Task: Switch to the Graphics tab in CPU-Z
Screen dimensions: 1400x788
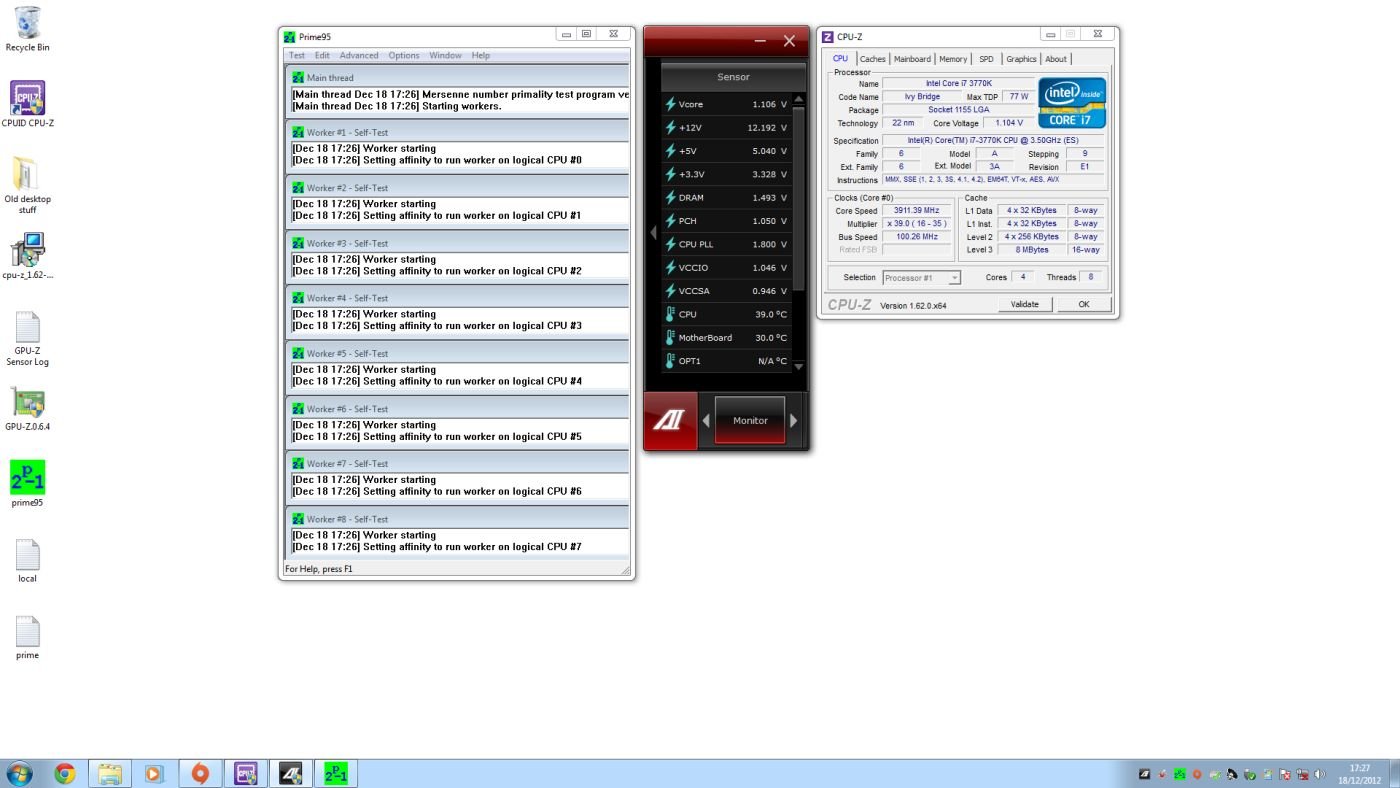Action: tap(1022, 59)
